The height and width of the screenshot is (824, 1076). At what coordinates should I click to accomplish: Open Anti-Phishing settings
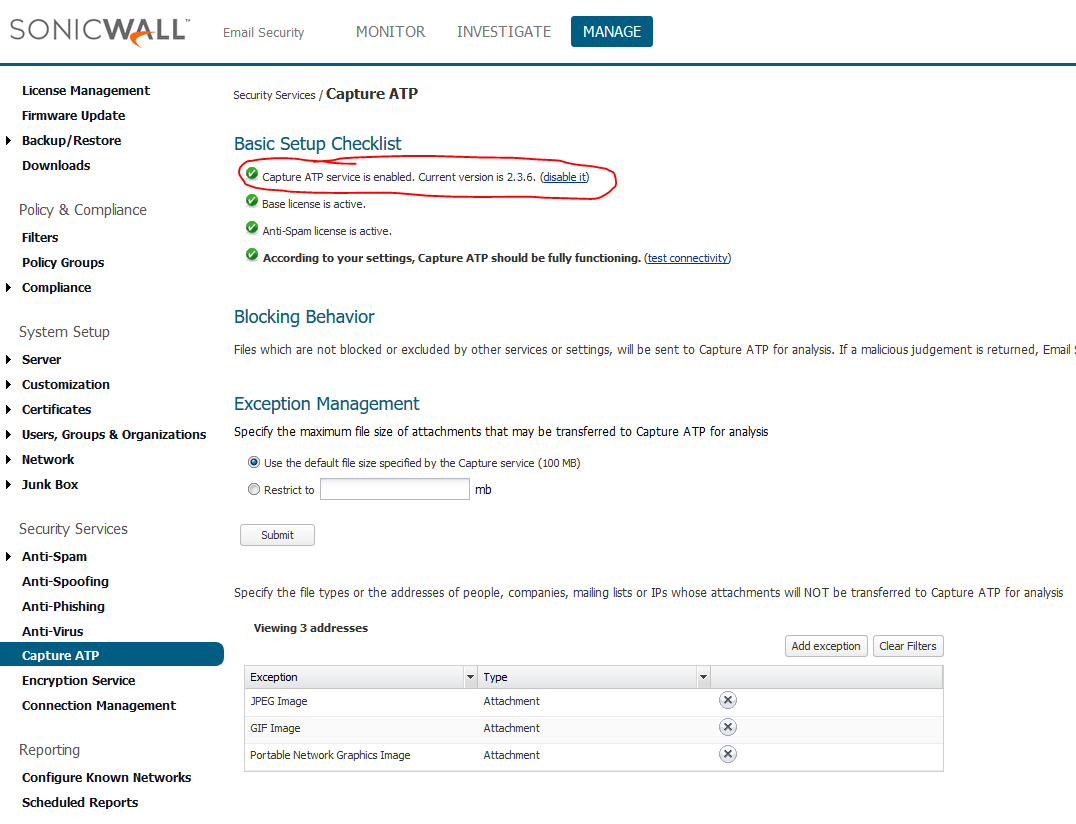pyautogui.click(x=63, y=607)
